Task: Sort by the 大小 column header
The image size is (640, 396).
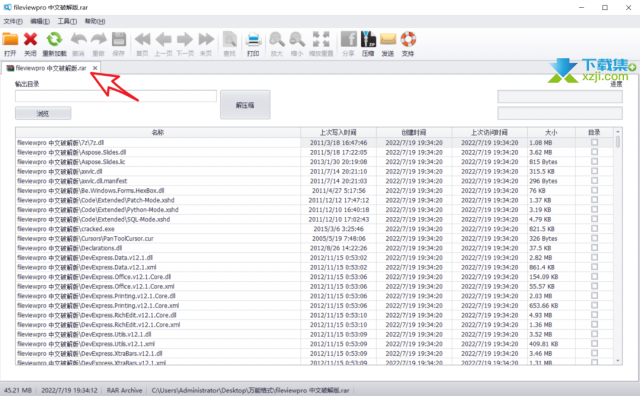Action: pyautogui.click(x=551, y=132)
